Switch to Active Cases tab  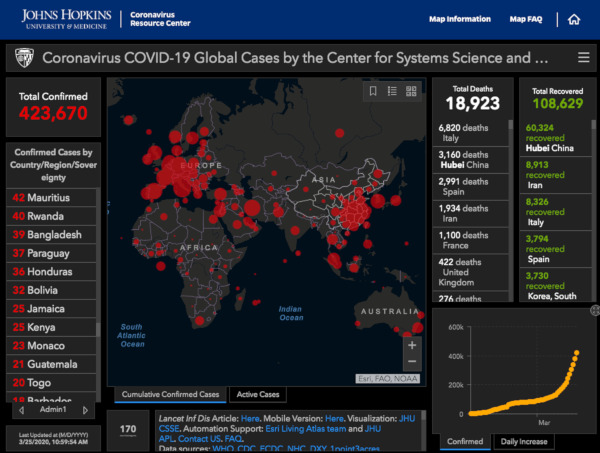coord(258,394)
